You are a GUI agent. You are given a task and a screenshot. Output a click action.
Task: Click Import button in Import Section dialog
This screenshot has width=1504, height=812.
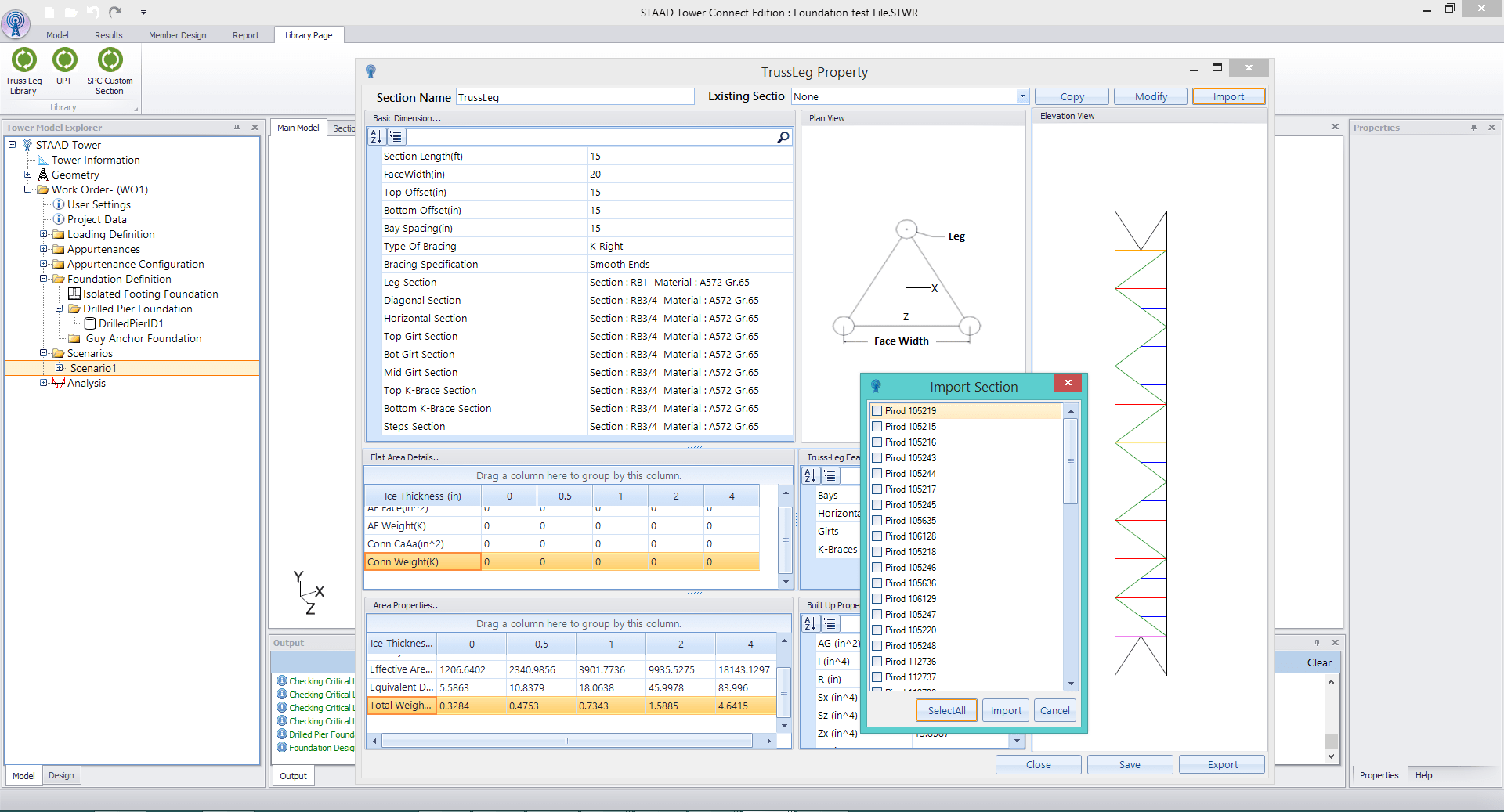click(x=1006, y=710)
